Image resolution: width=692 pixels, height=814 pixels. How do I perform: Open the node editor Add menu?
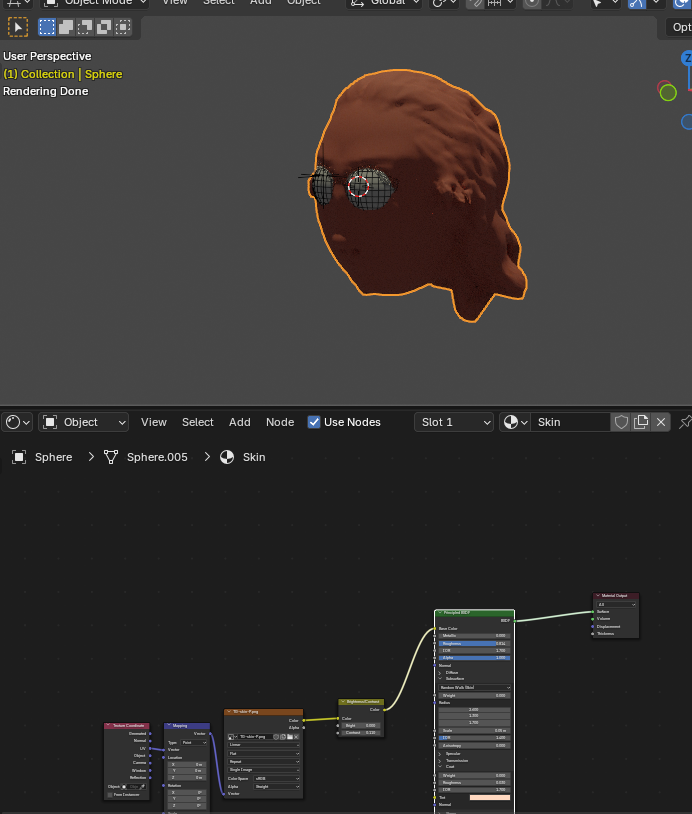(240, 422)
